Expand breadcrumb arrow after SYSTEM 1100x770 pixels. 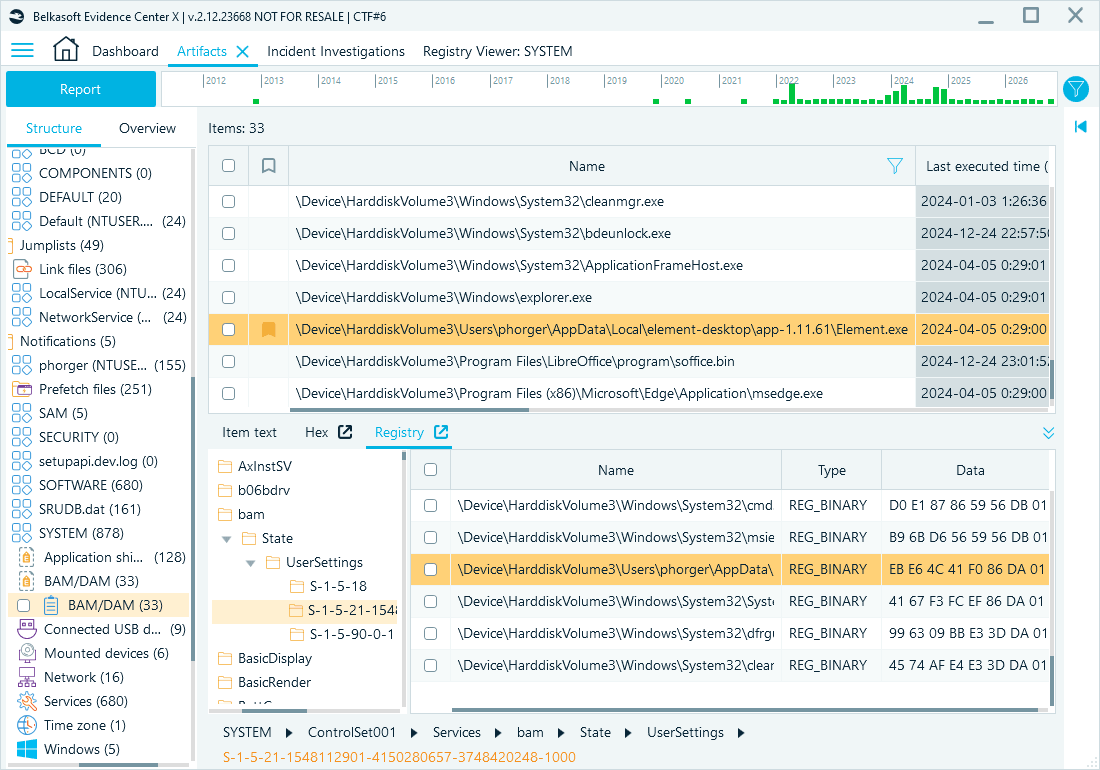point(288,733)
